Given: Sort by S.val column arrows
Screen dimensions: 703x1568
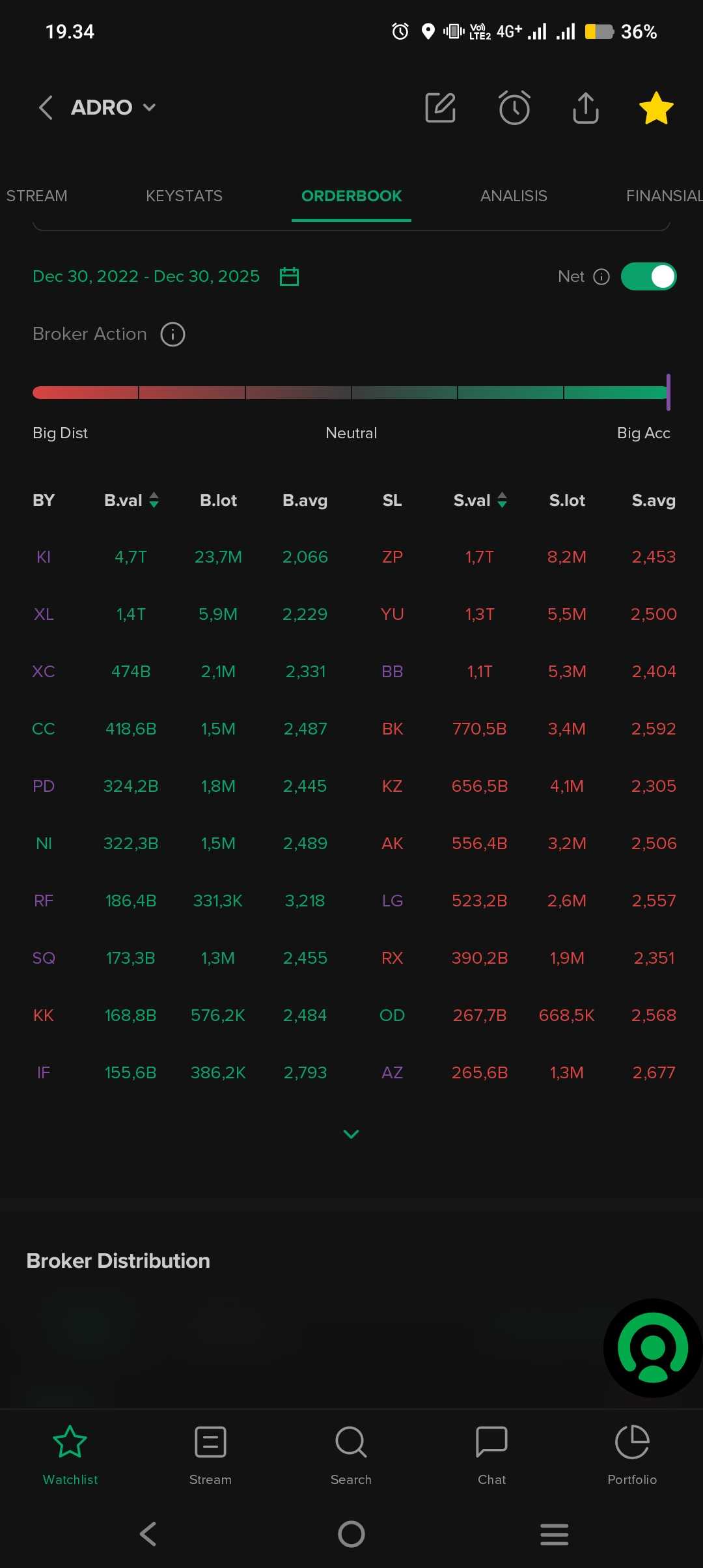Looking at the screenshot, I should point(502,500).
